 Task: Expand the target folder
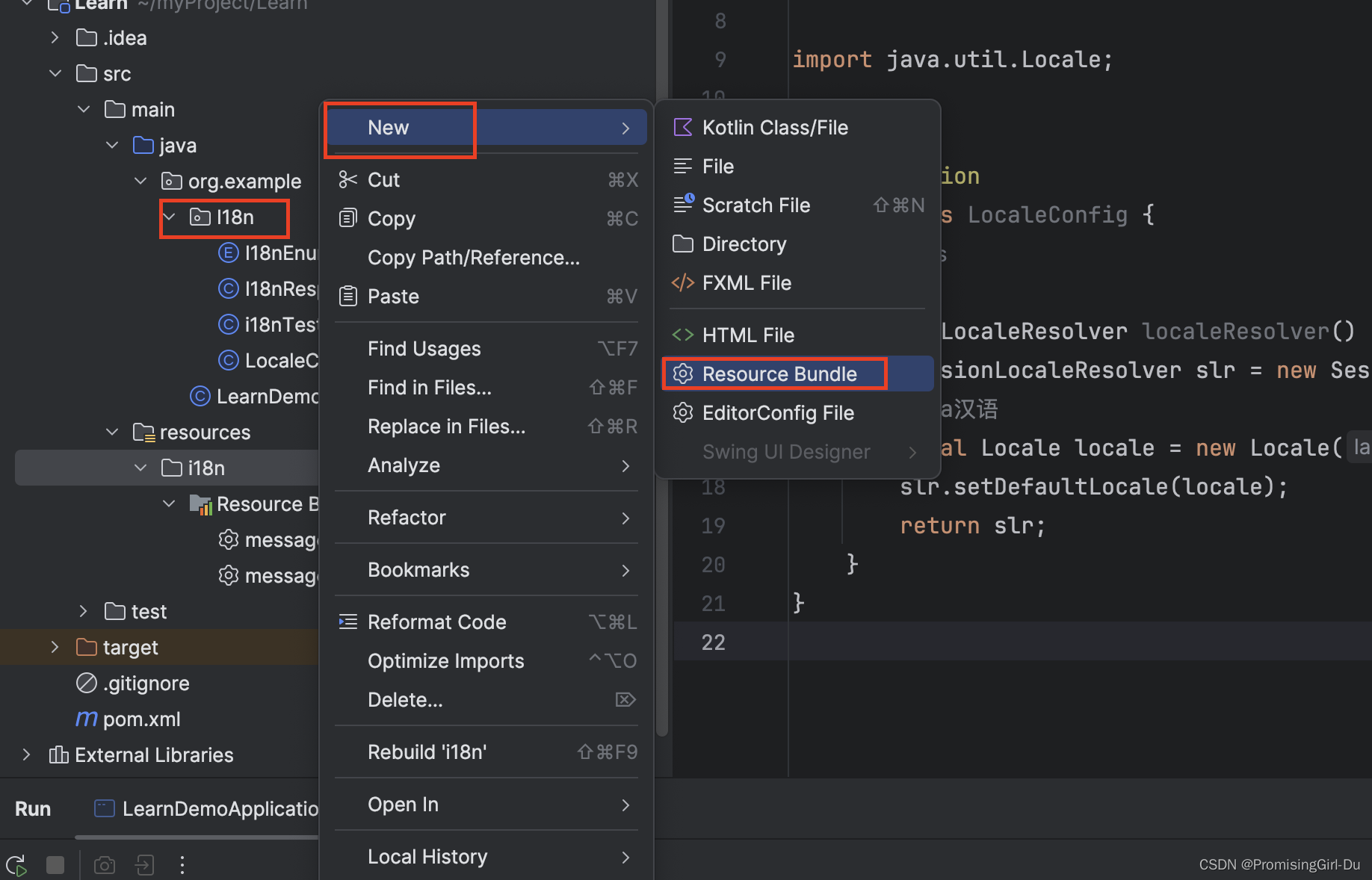click(55, 647)
